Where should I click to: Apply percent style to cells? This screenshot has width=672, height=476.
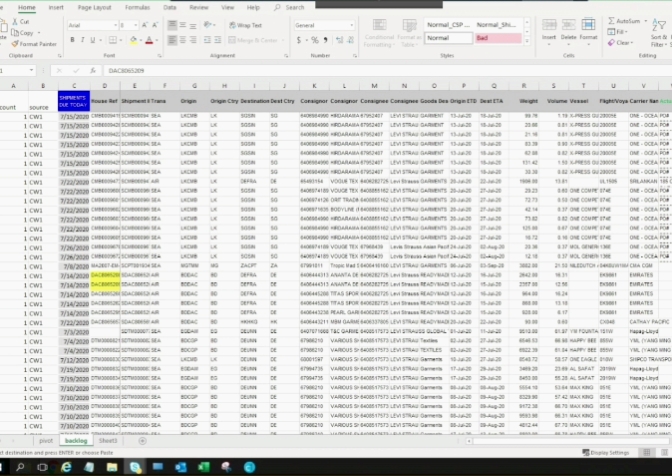[x=313, y=40]
